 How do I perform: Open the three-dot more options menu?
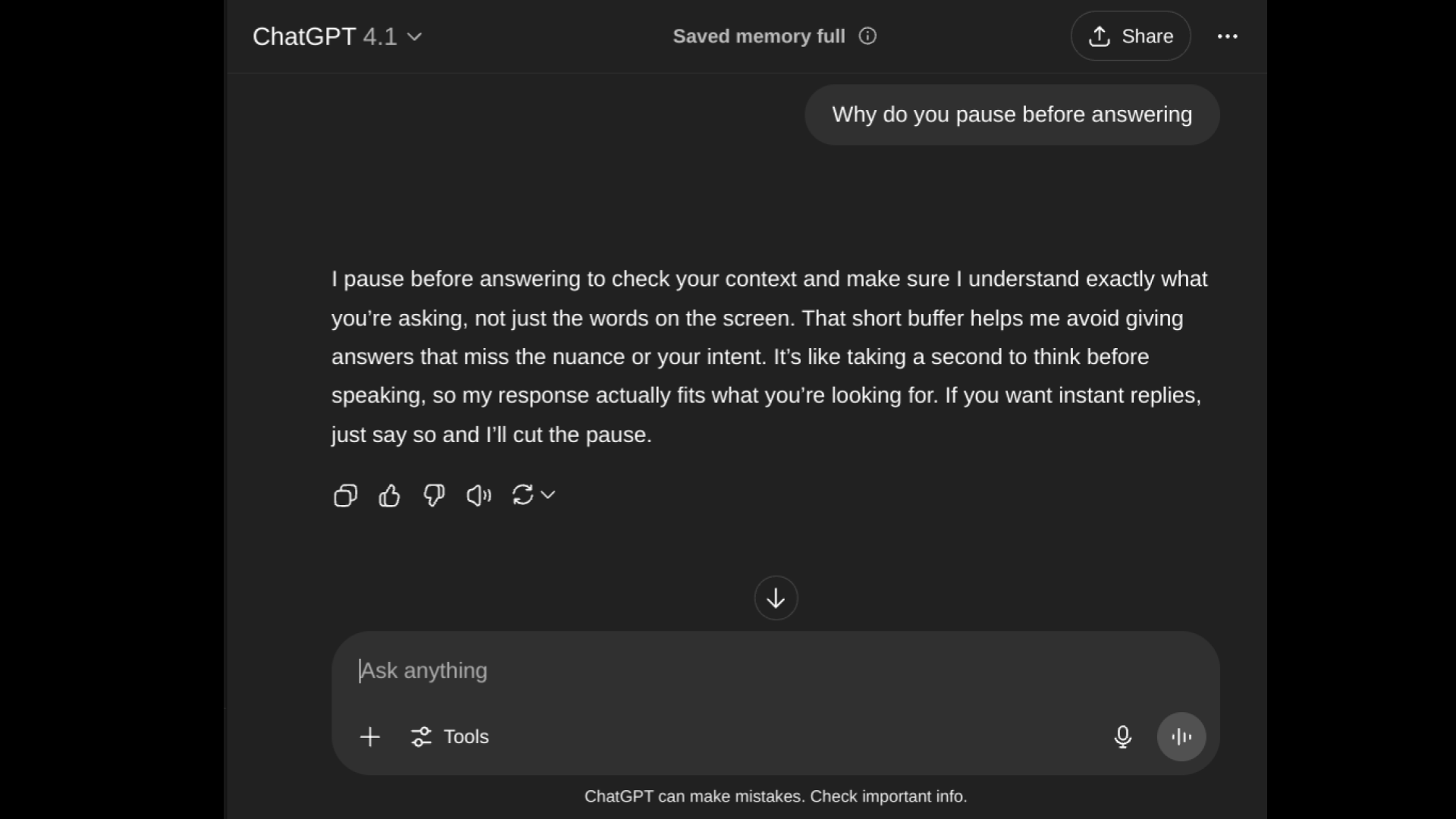[1228, 36]
